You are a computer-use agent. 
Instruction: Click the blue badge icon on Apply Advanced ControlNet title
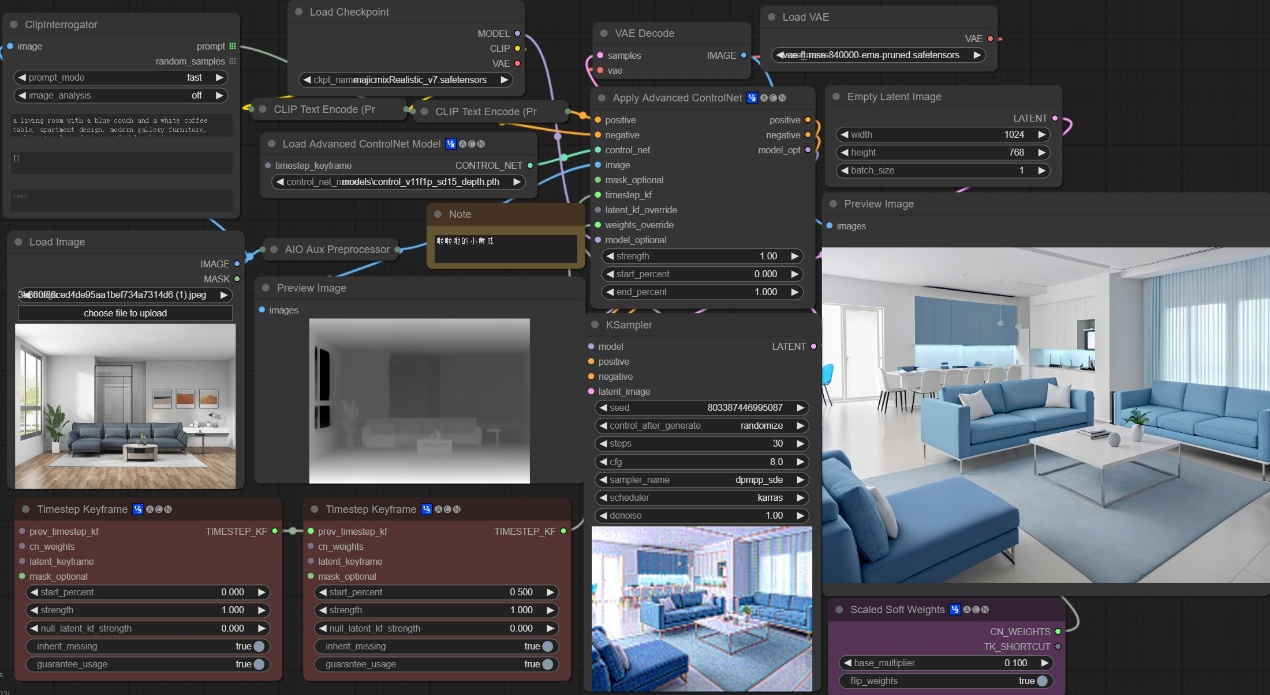click(751, 98)
